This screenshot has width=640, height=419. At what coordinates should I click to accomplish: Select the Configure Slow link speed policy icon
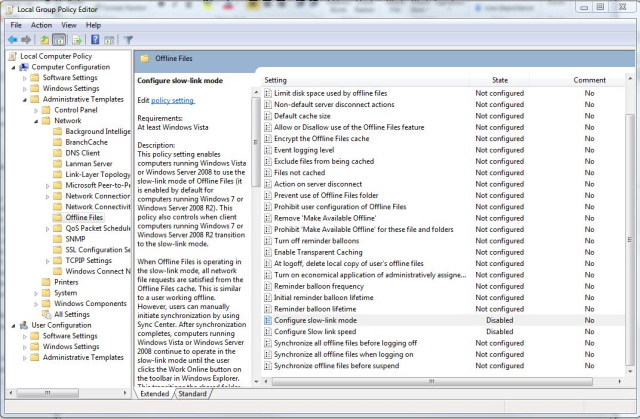point(267,331)
